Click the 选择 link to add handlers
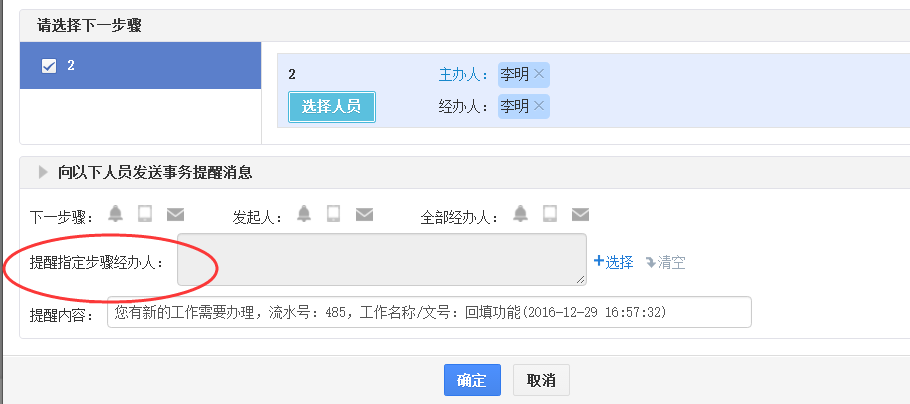 pos(614,262)
